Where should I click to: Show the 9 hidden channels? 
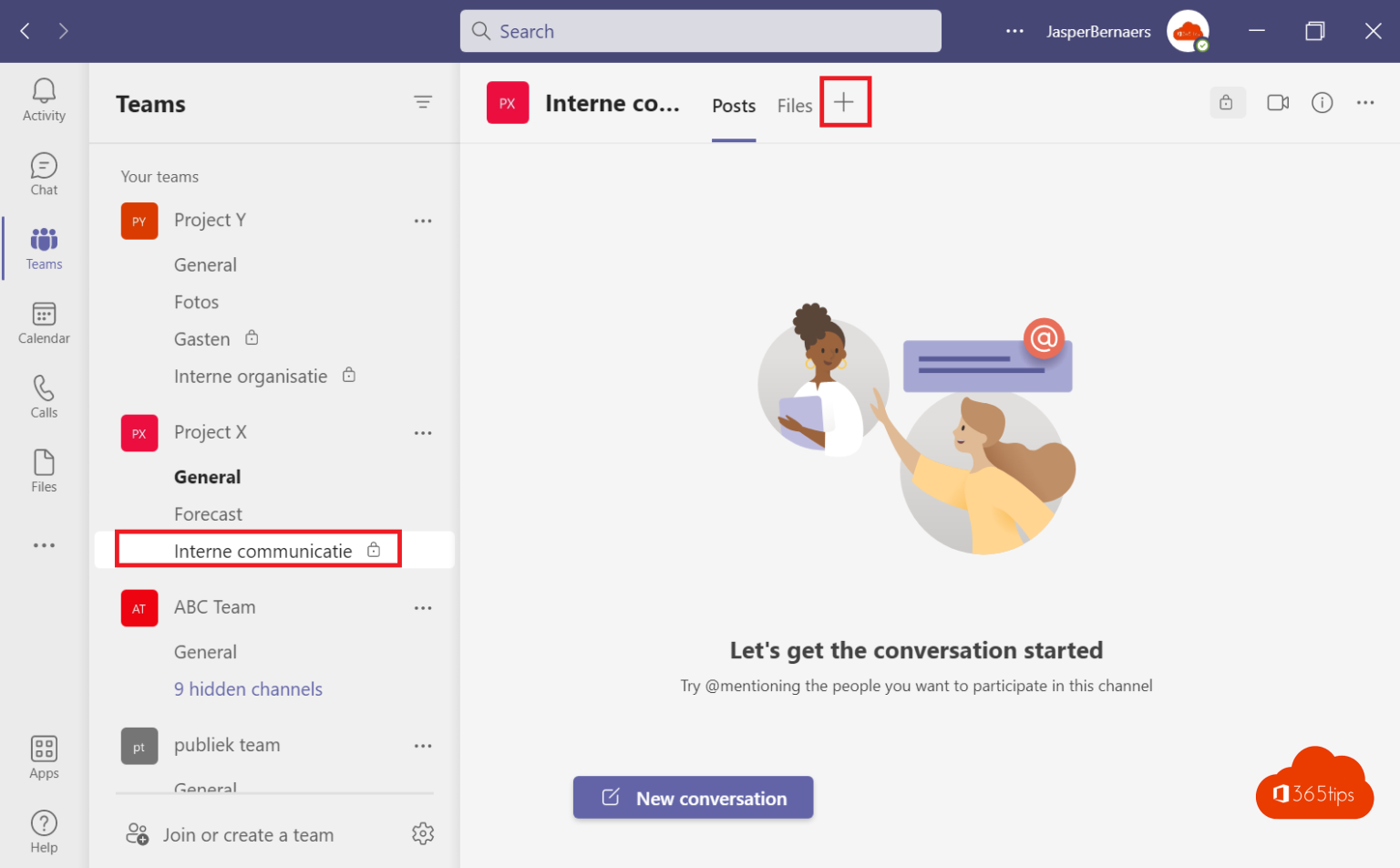pyautogui.click(x=248, y=688)
